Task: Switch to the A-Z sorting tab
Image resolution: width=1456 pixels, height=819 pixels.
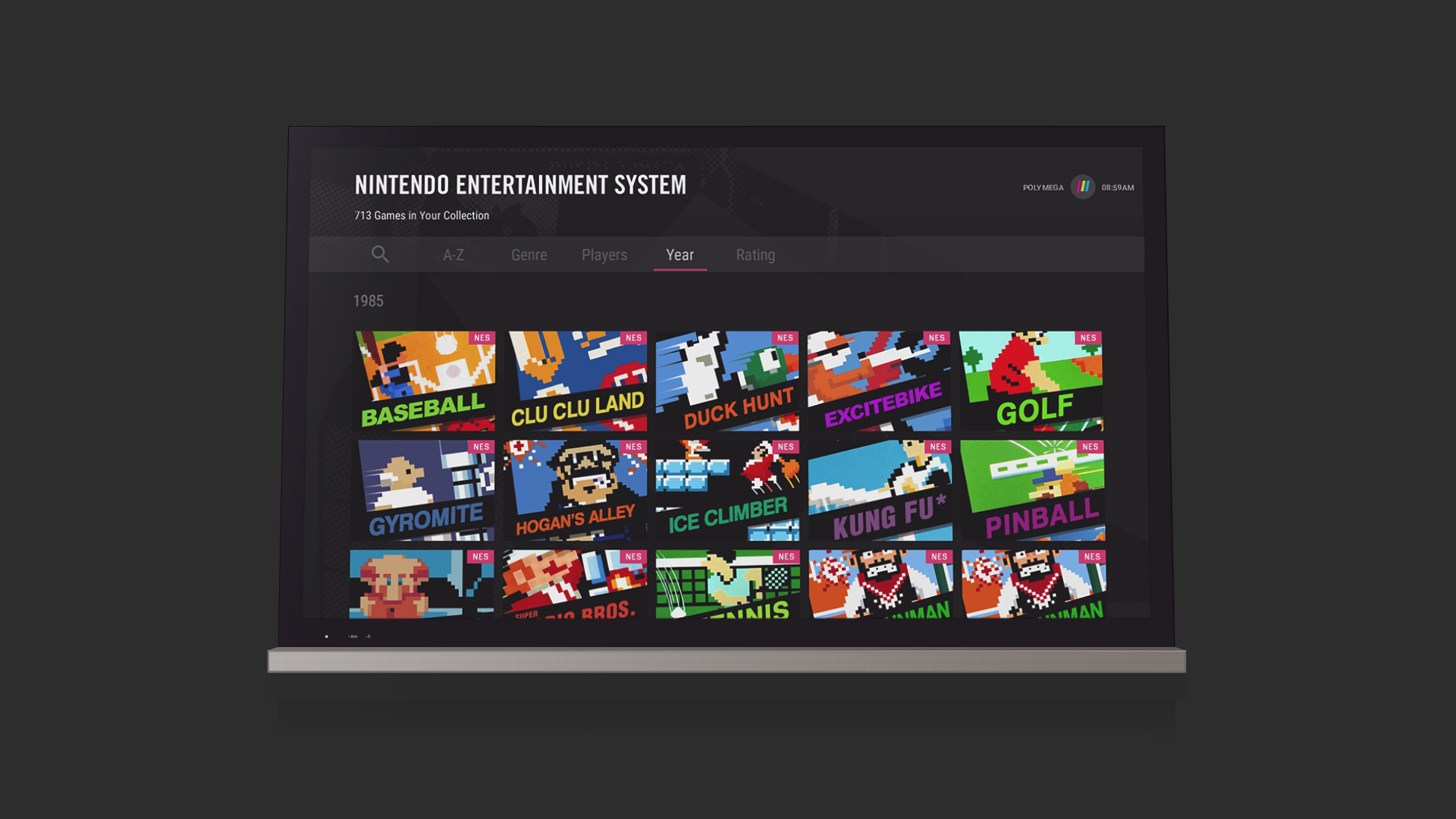Action: coord(453,256)
